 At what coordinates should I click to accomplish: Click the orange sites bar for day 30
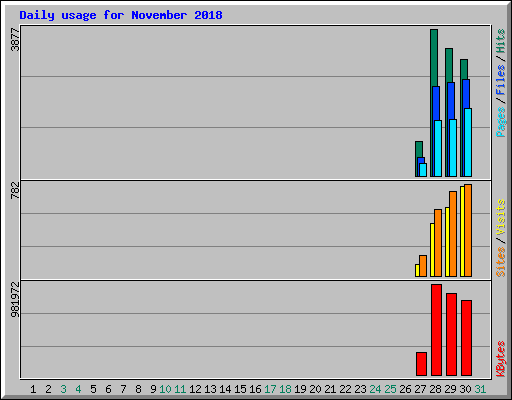468,230
